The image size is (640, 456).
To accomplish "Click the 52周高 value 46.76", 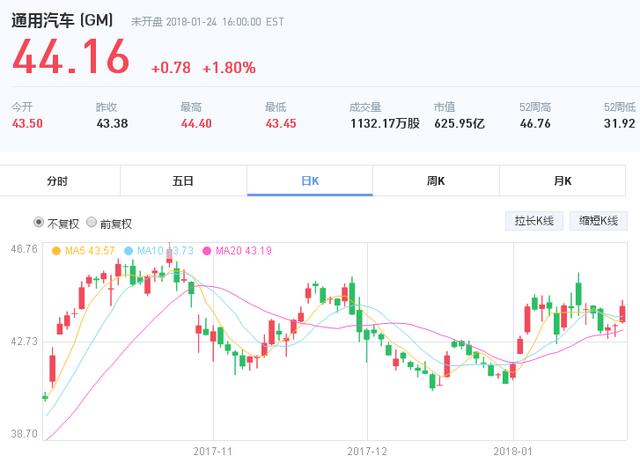I will coord(535,123).
